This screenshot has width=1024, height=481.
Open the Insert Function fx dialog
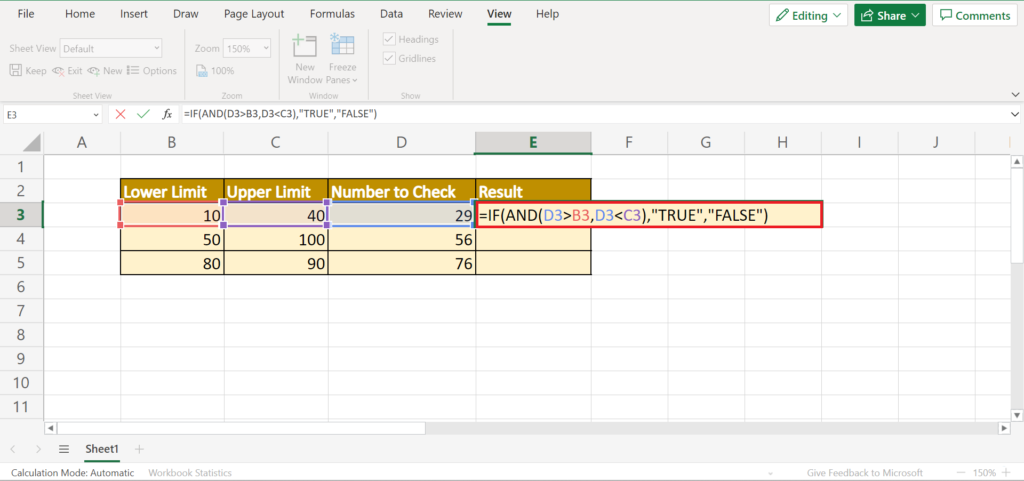pos(167,114)
